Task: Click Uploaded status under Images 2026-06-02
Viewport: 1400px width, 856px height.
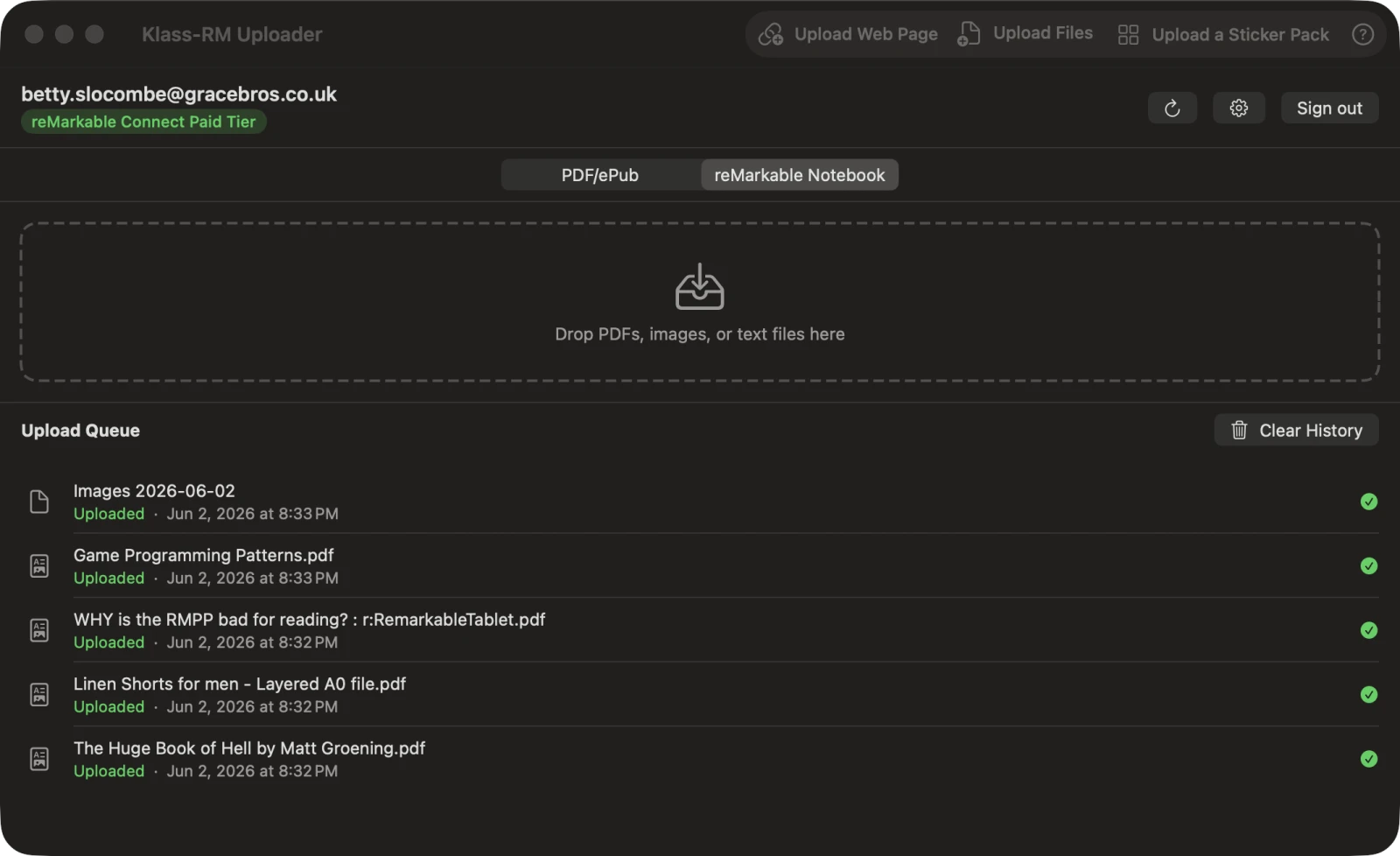Action: point(108,514)
